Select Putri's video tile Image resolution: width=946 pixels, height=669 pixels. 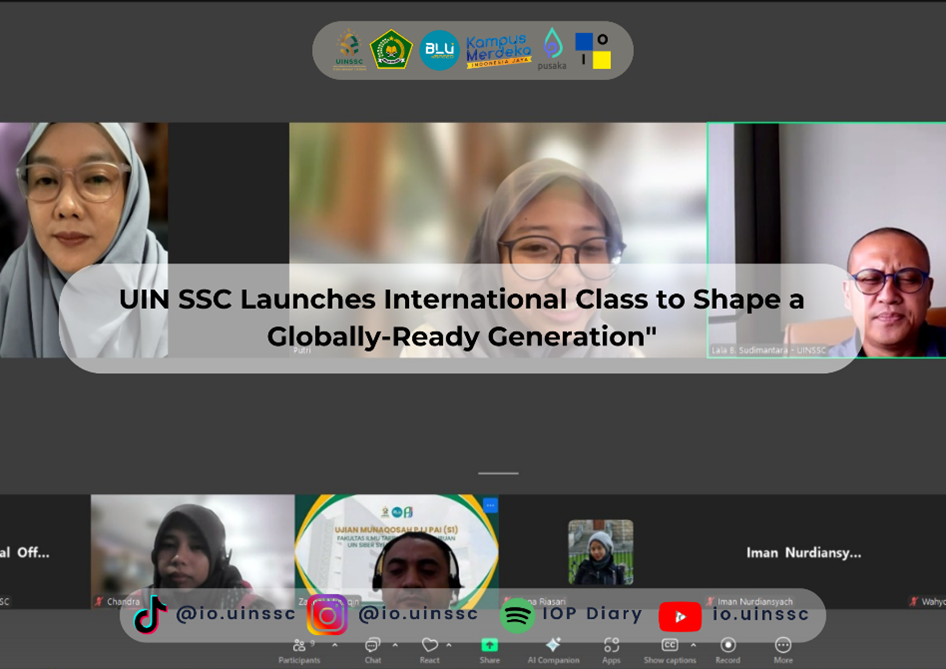(498, 240)
